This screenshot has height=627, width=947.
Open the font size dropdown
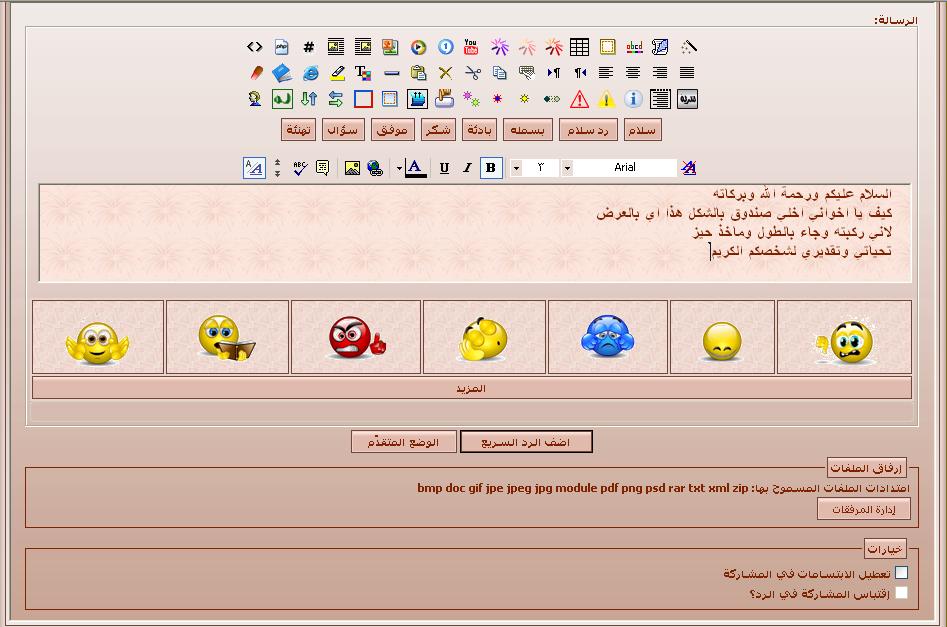click(x=517, y=168)
